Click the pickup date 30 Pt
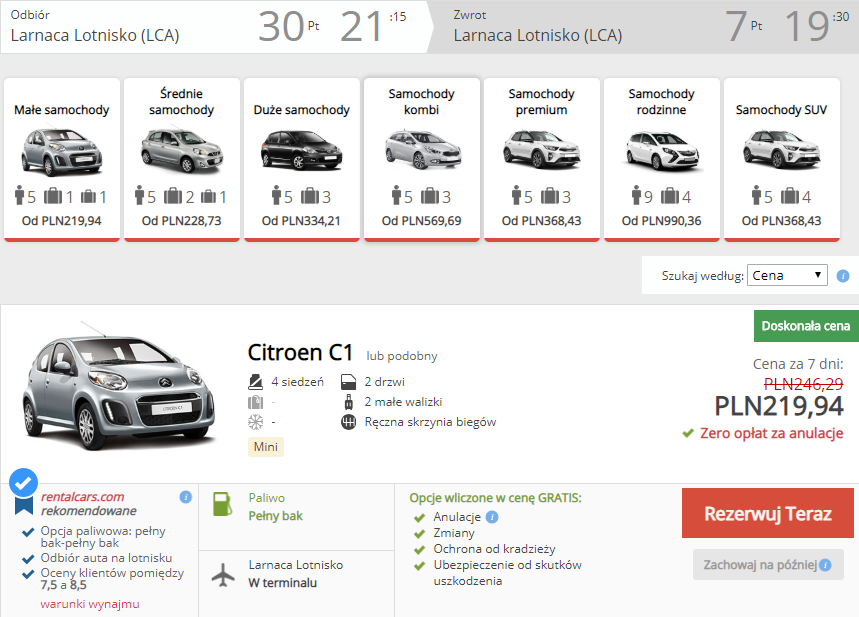Image resolution: width=859 pixels, height=617 pixels. tap(289, 26)
